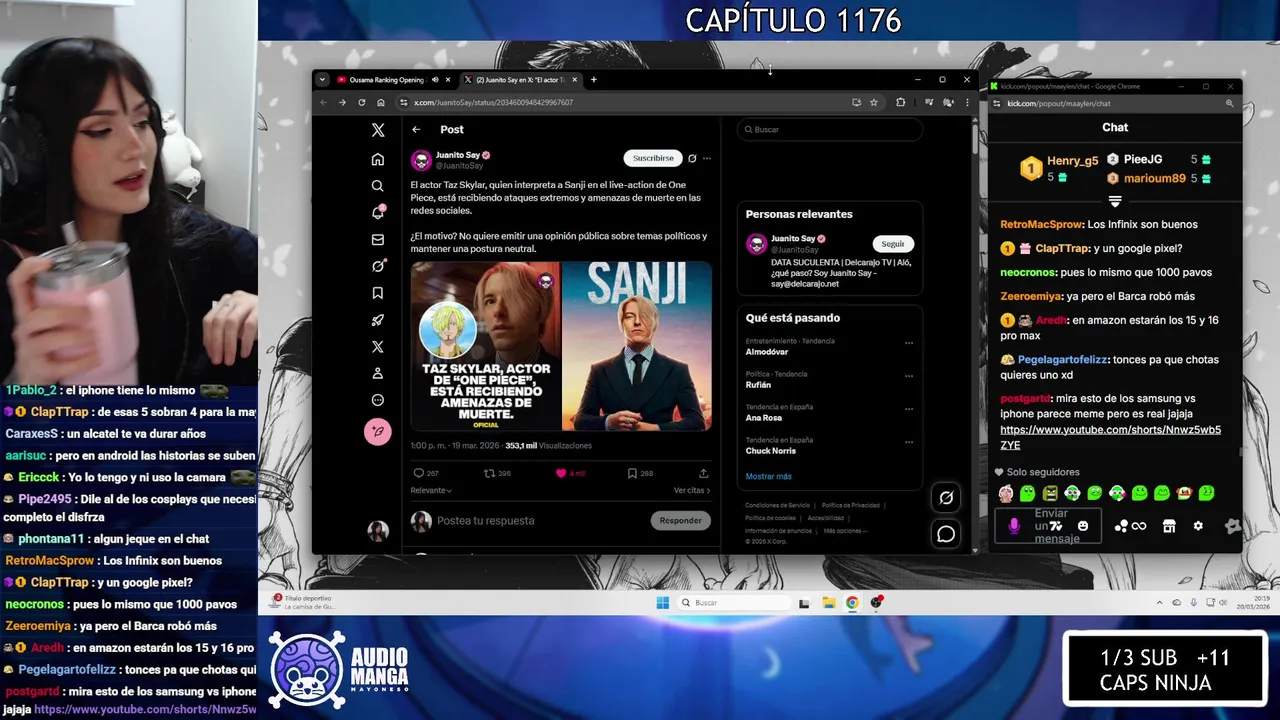Follow Juanito Say with the Seguir button
The image size is (1280, 720).
click(x=893, y=244)
